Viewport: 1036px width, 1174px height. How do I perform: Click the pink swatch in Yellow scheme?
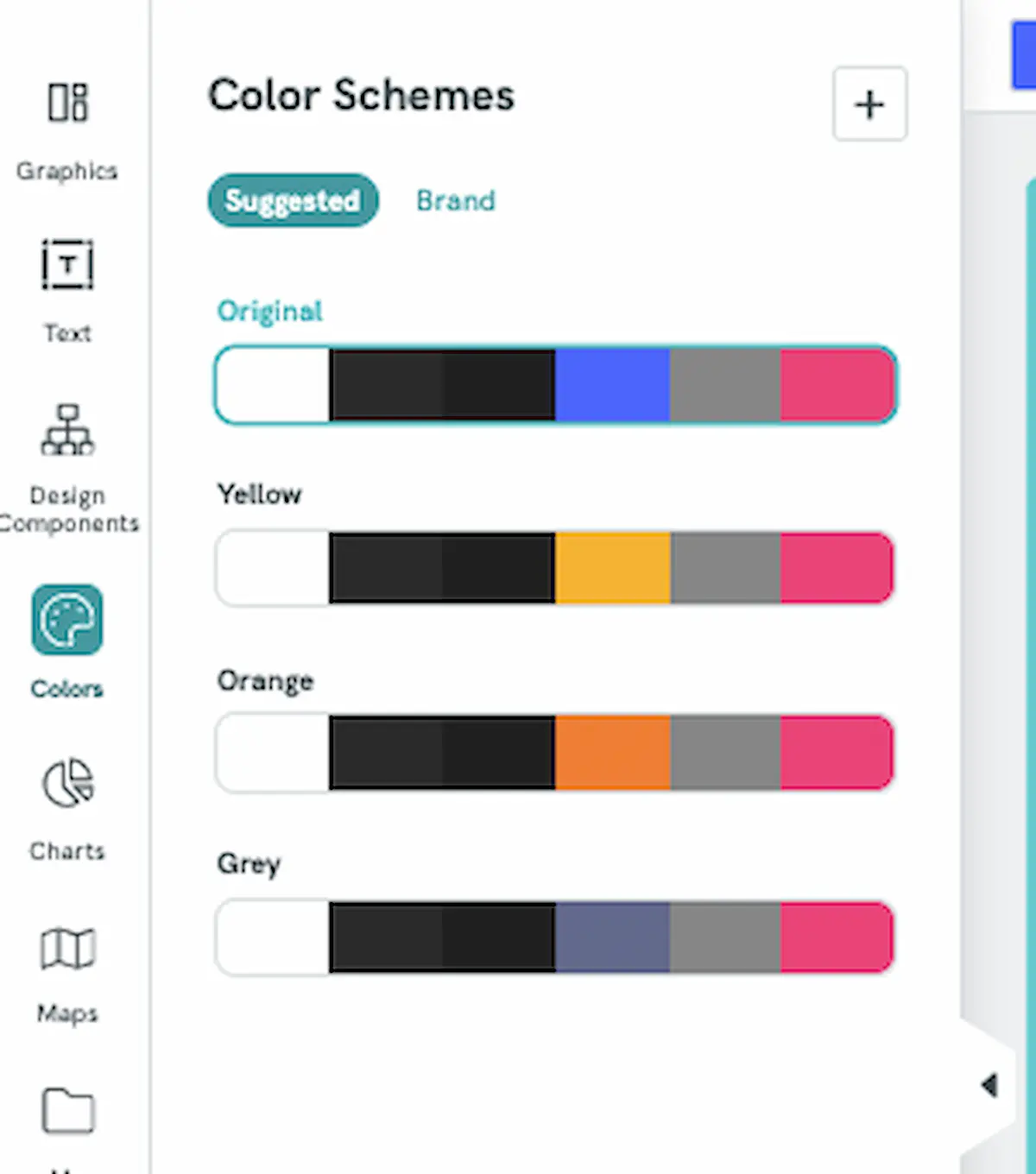[836, 568]
